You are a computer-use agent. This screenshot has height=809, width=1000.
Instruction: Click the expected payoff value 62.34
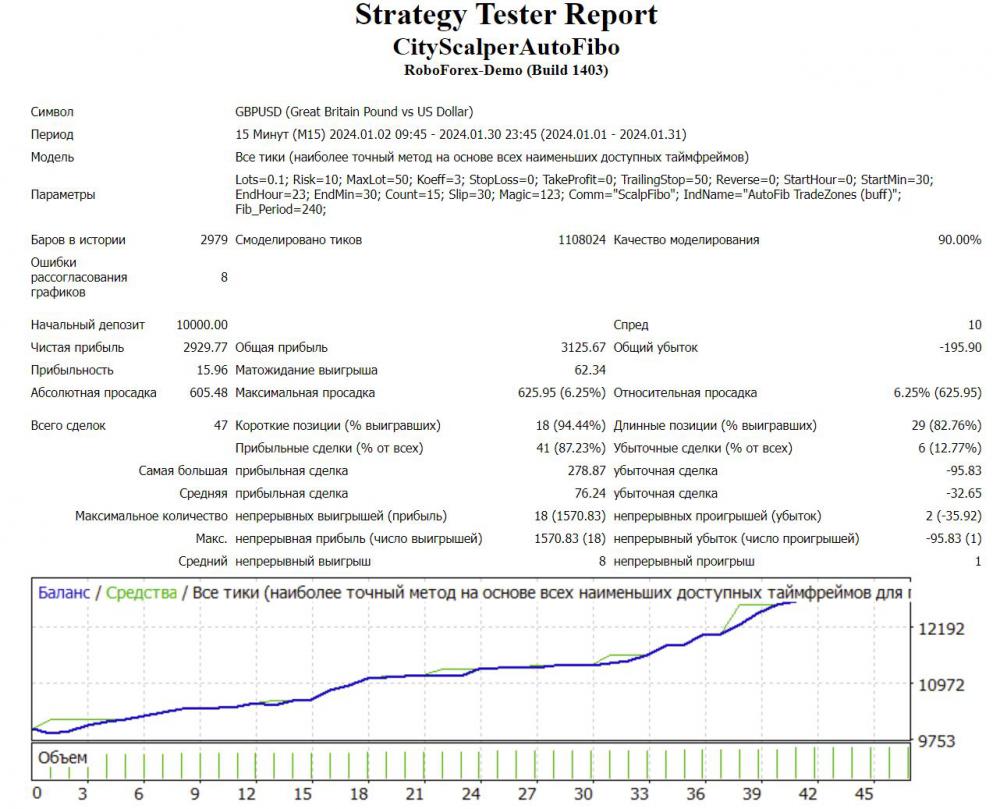tap(590, 370)
